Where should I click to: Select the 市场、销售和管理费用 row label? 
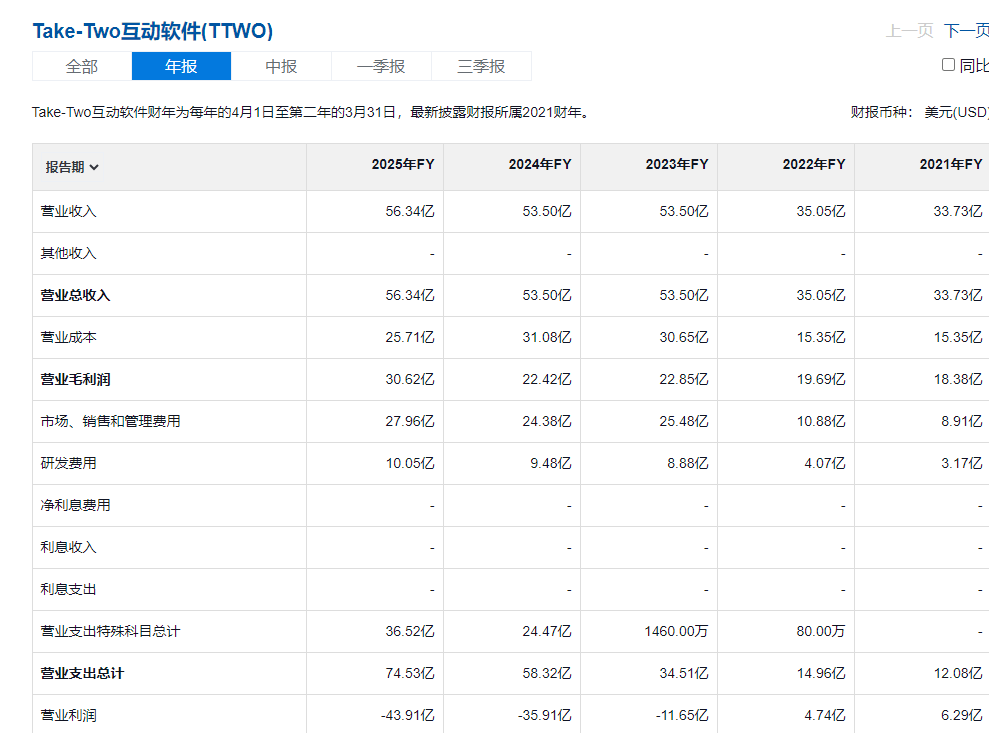tap(110, 421)
